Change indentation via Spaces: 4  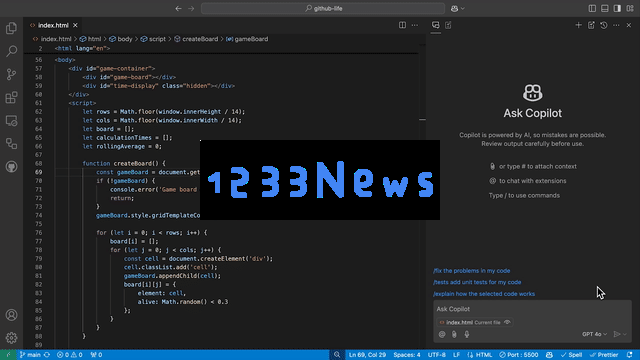click(407, 355)
